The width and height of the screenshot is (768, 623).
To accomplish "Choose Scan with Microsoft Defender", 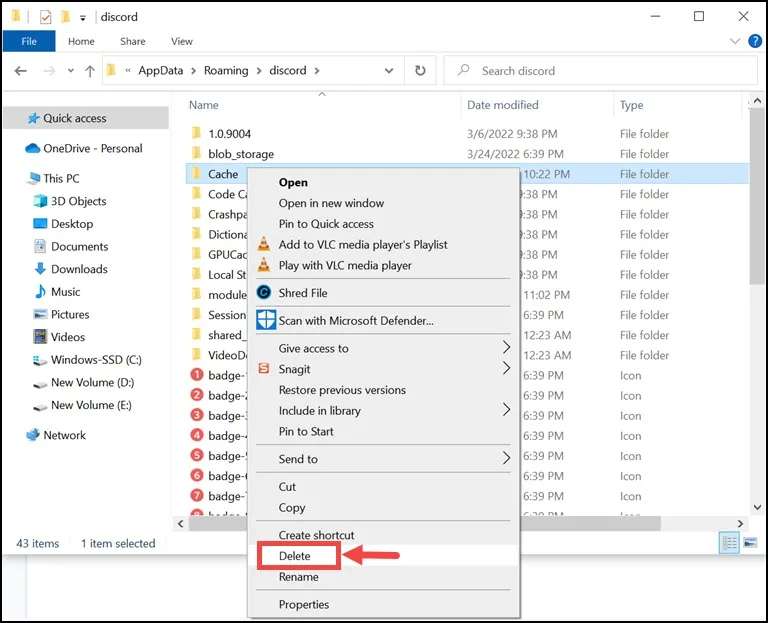I will pos(384,320).
